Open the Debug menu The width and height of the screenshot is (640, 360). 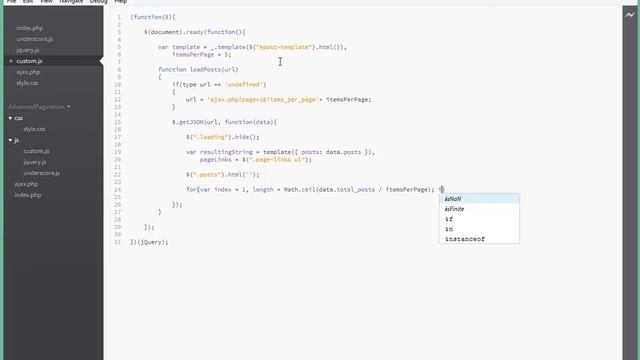pyautogui.click(x=98, y=2)
